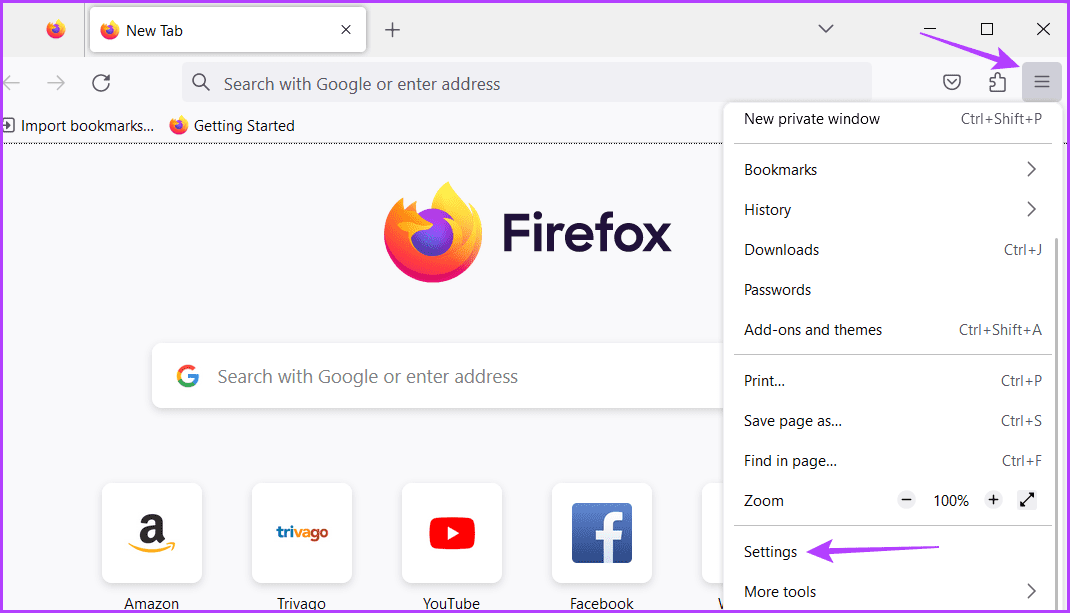
Task: Reload the current page
Action: tap(101, 83)
